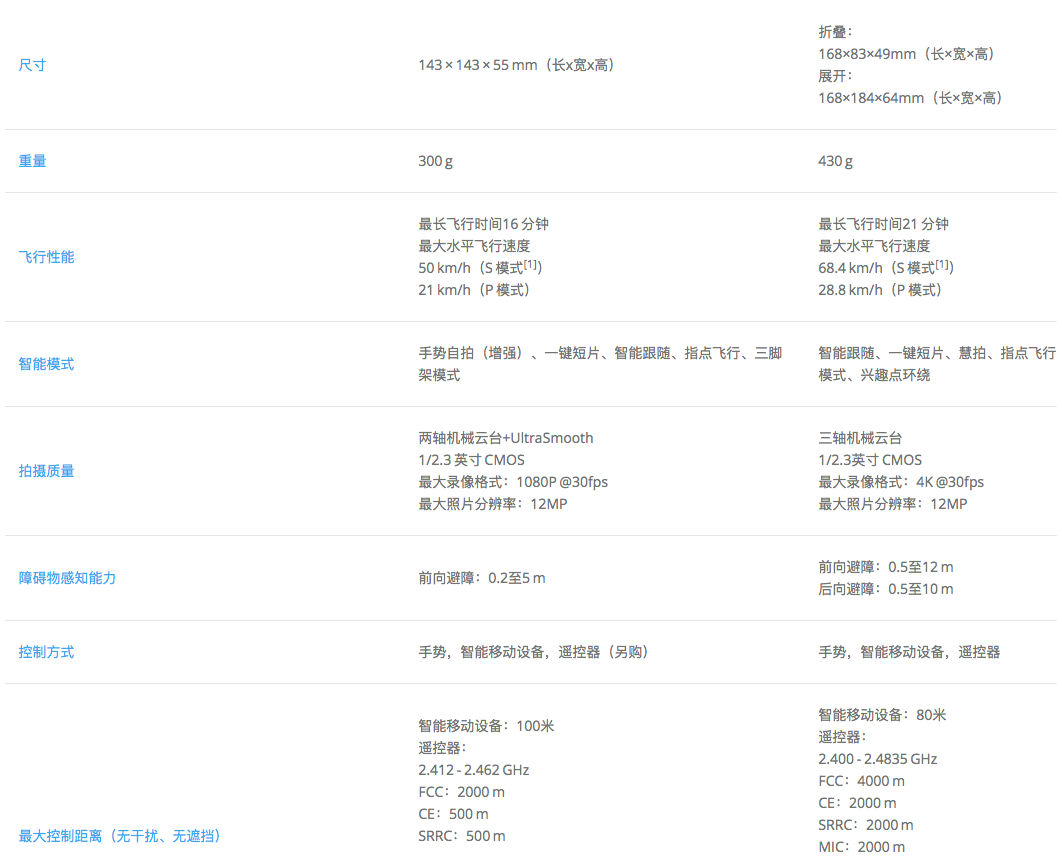Select the 最大录像格式：4K @30fps line
Viewport: 1062px width, 862px height.
[901, 482]
